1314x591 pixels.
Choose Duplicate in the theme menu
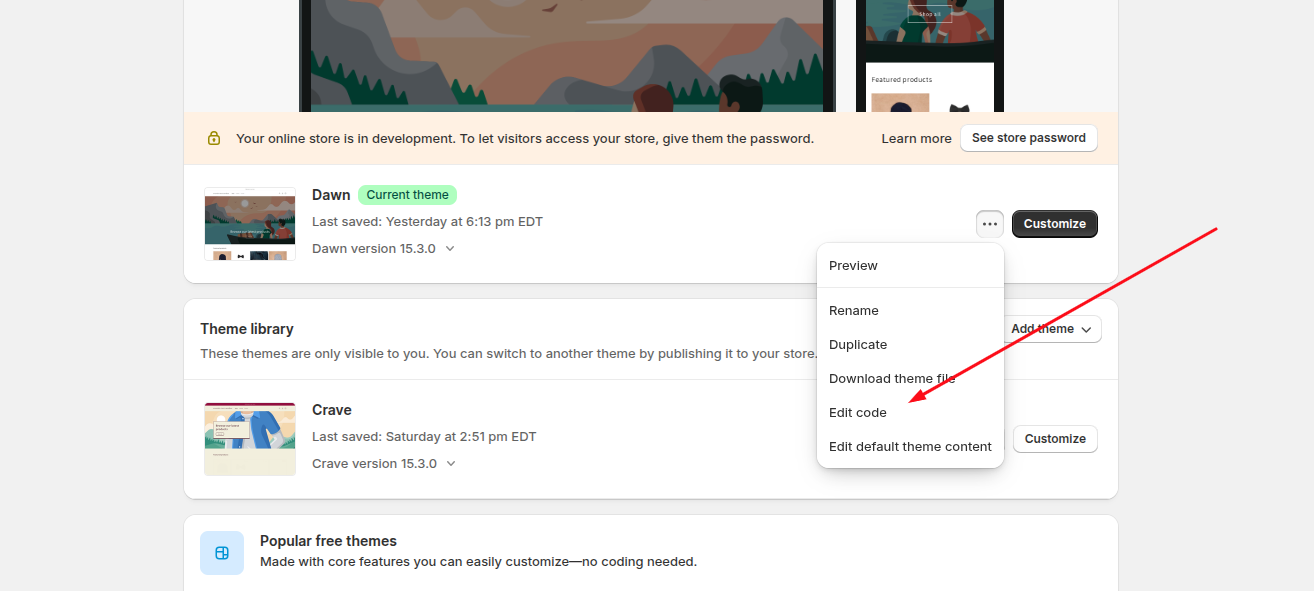coord(910,344)
